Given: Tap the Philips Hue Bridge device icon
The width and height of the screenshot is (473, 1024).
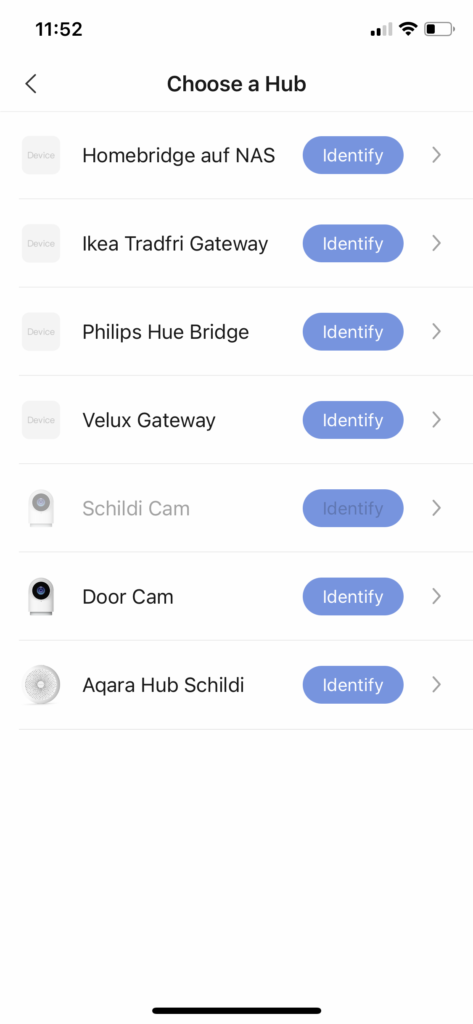Looking at the screenshot, I should pyautogui.click(x=41, y=332).
